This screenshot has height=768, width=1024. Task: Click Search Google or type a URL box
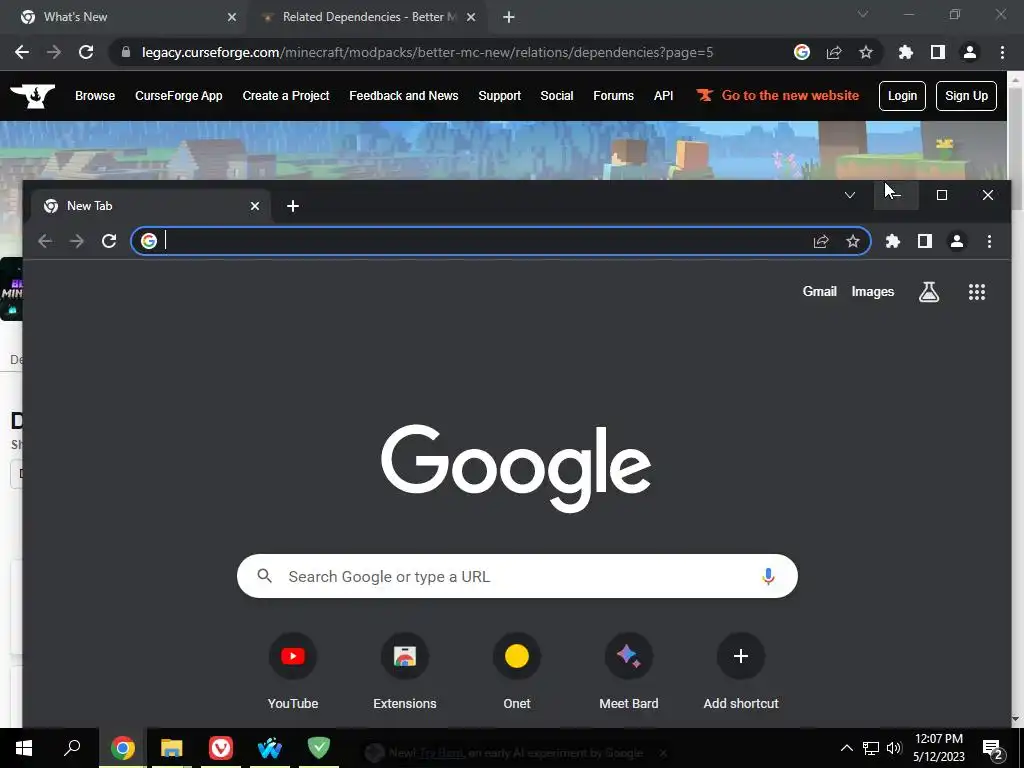coord(517,576)
